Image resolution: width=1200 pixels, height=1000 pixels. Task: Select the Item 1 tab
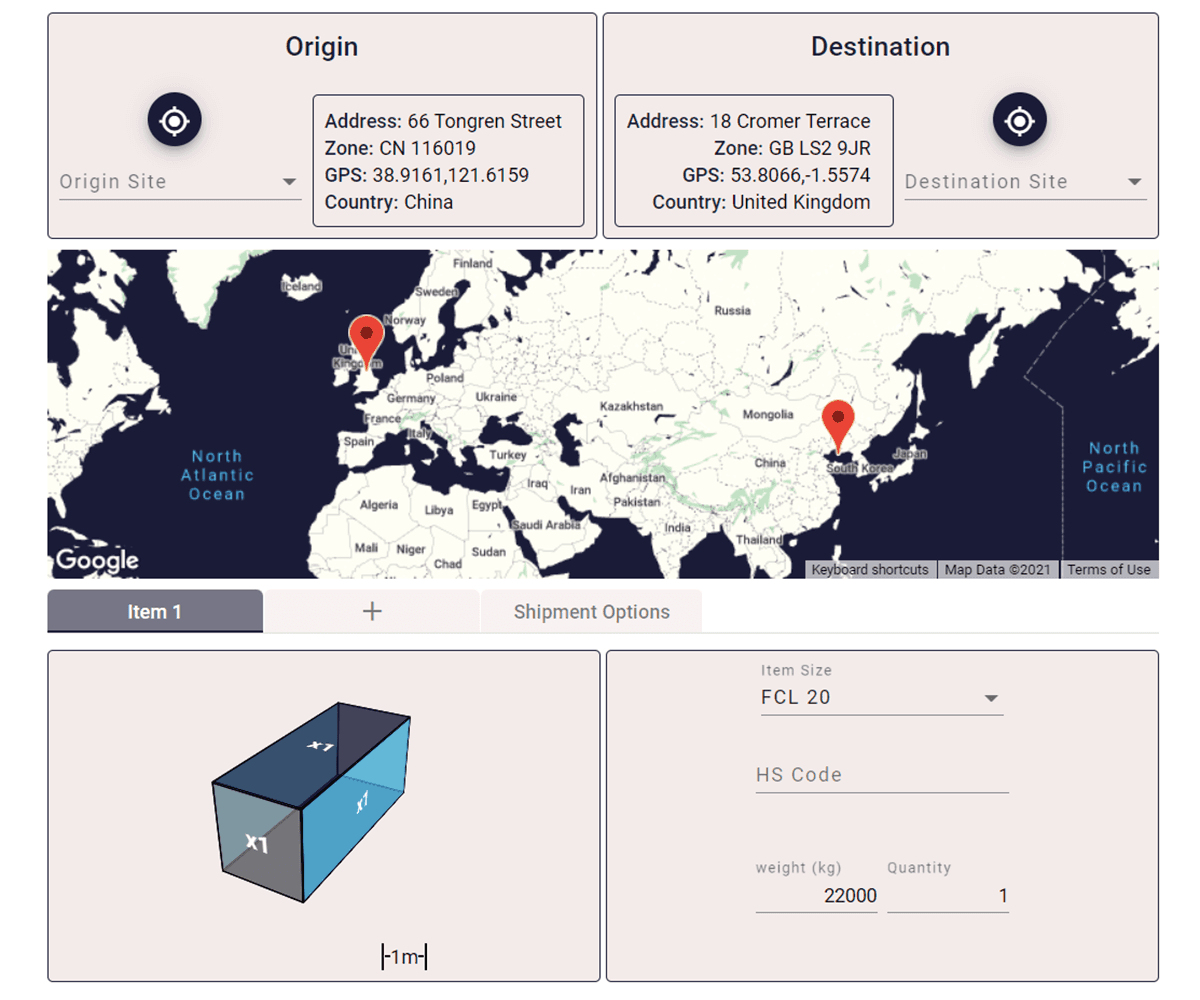pyautogui.click(x=155, y=612)
